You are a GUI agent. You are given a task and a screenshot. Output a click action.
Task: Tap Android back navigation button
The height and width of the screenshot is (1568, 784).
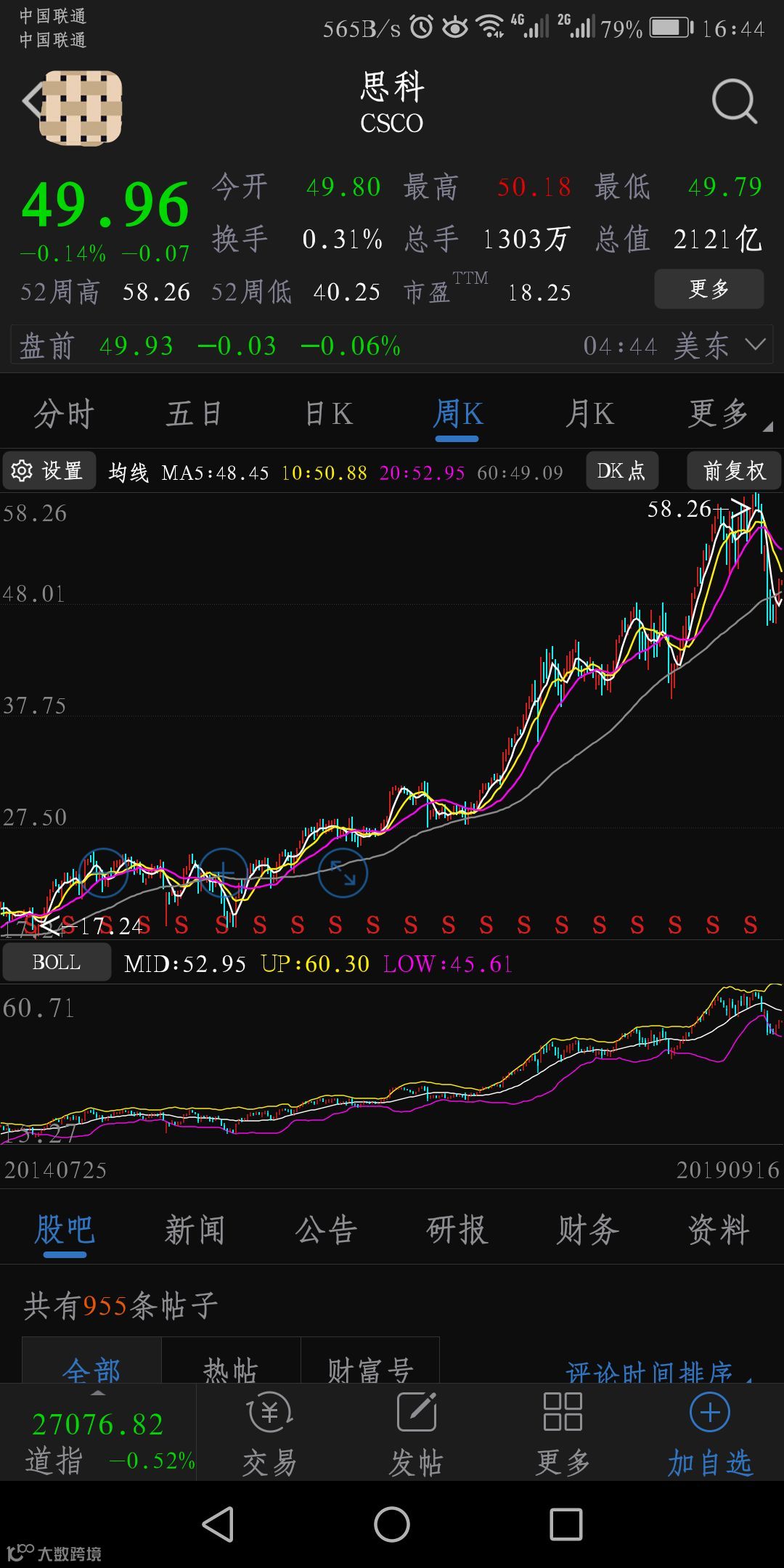point(217,1524)
